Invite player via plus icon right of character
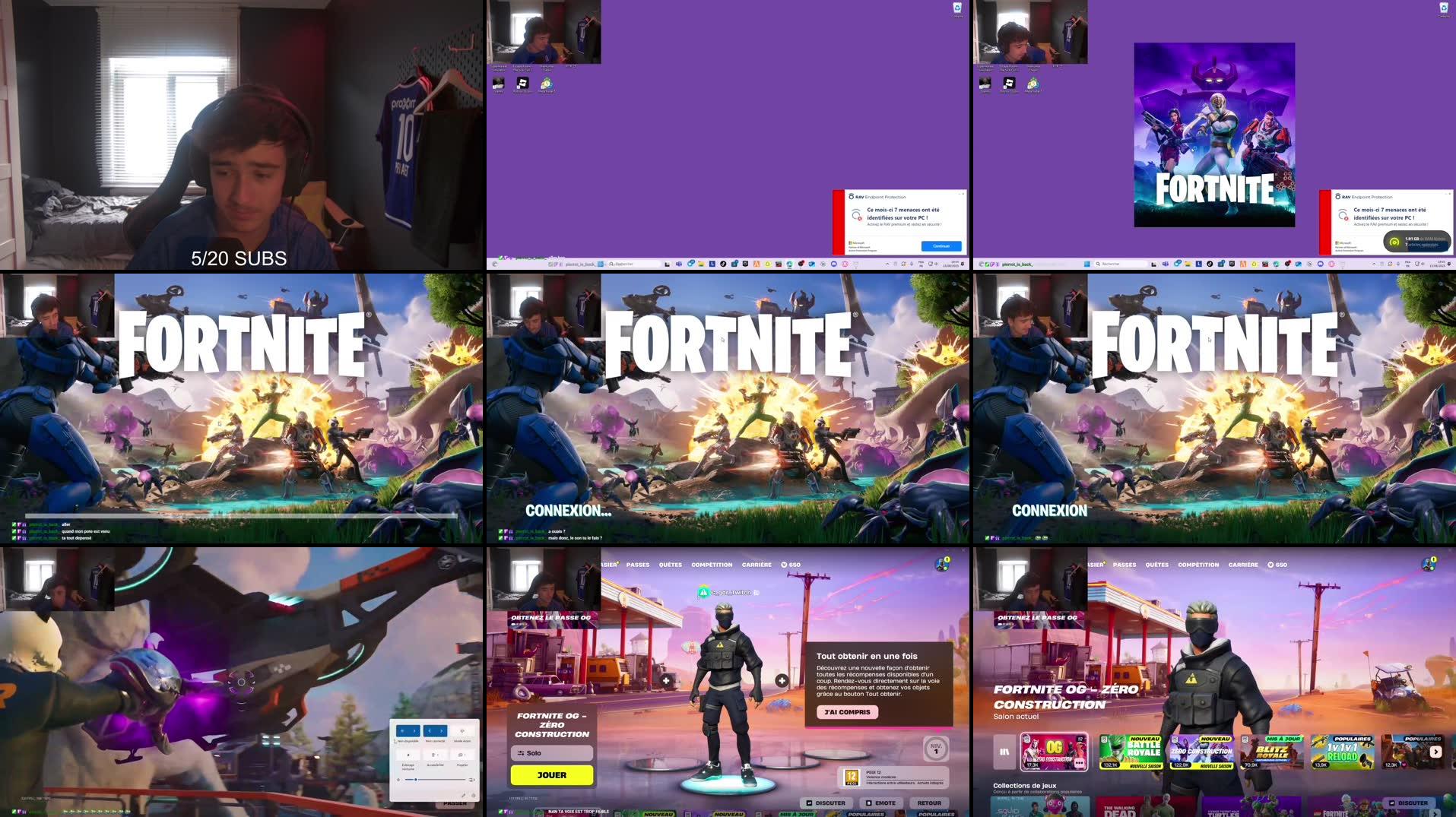 [x=782, y=680]
